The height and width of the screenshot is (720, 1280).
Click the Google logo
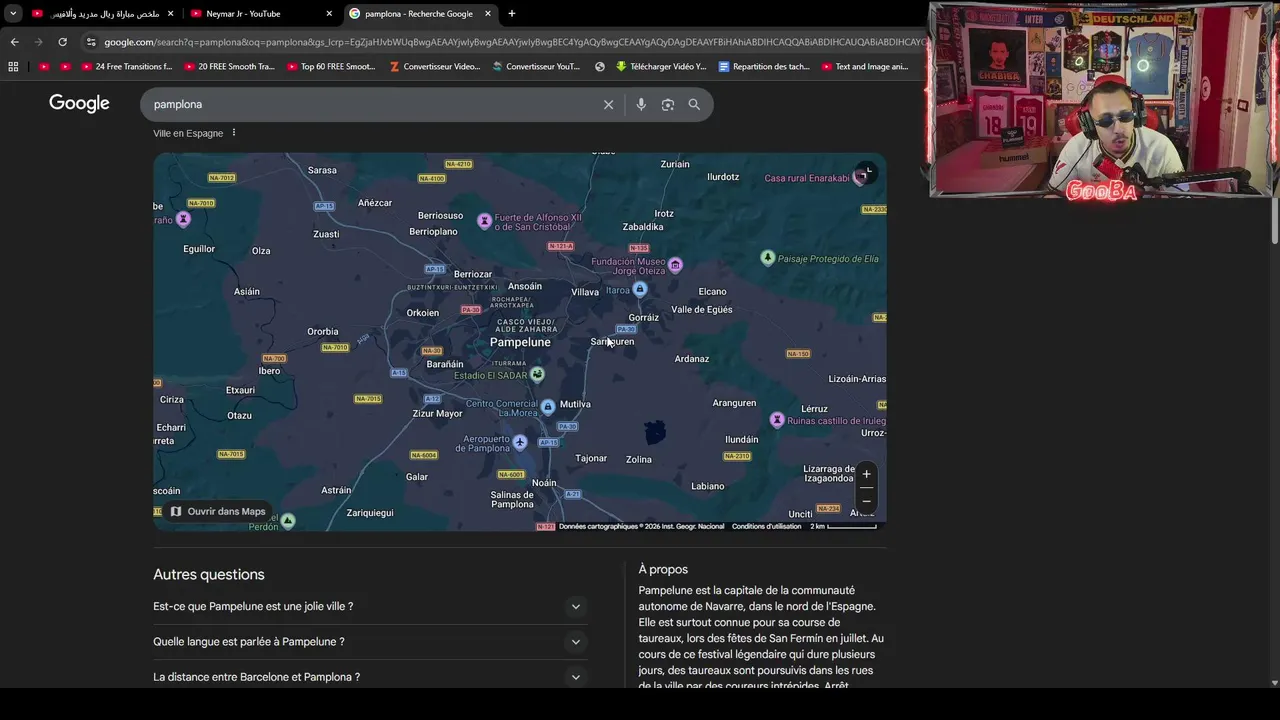coord(79,103)
